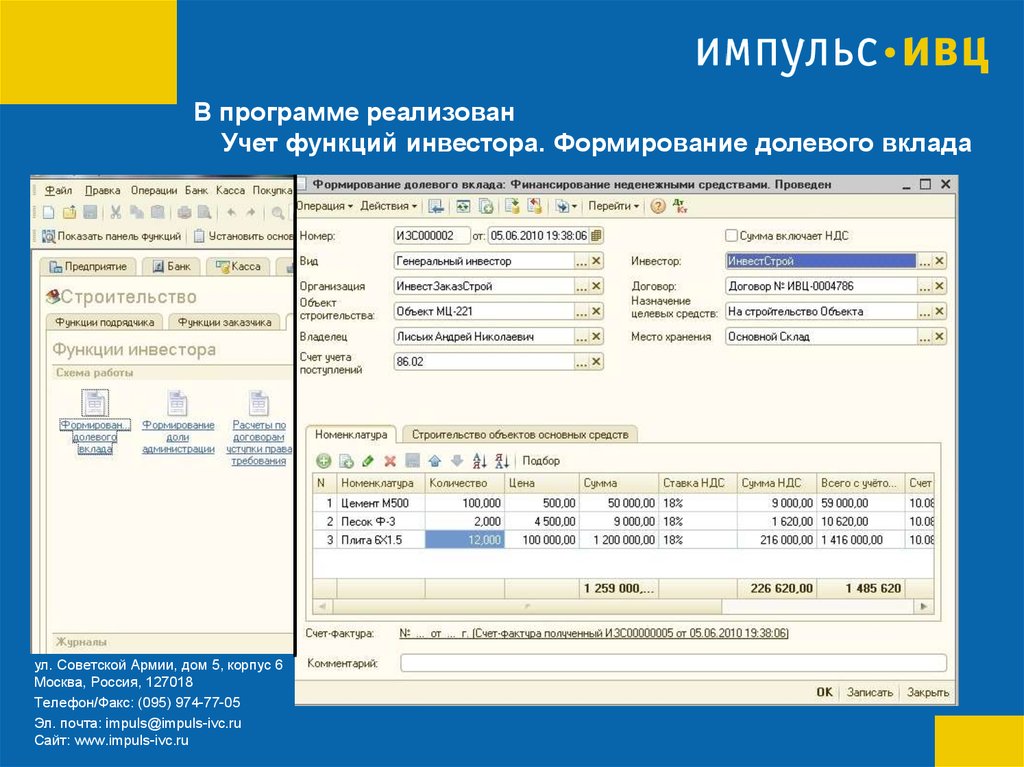Switch to the Номенклатура tab
1024x767 pixels.
(351, 434)
